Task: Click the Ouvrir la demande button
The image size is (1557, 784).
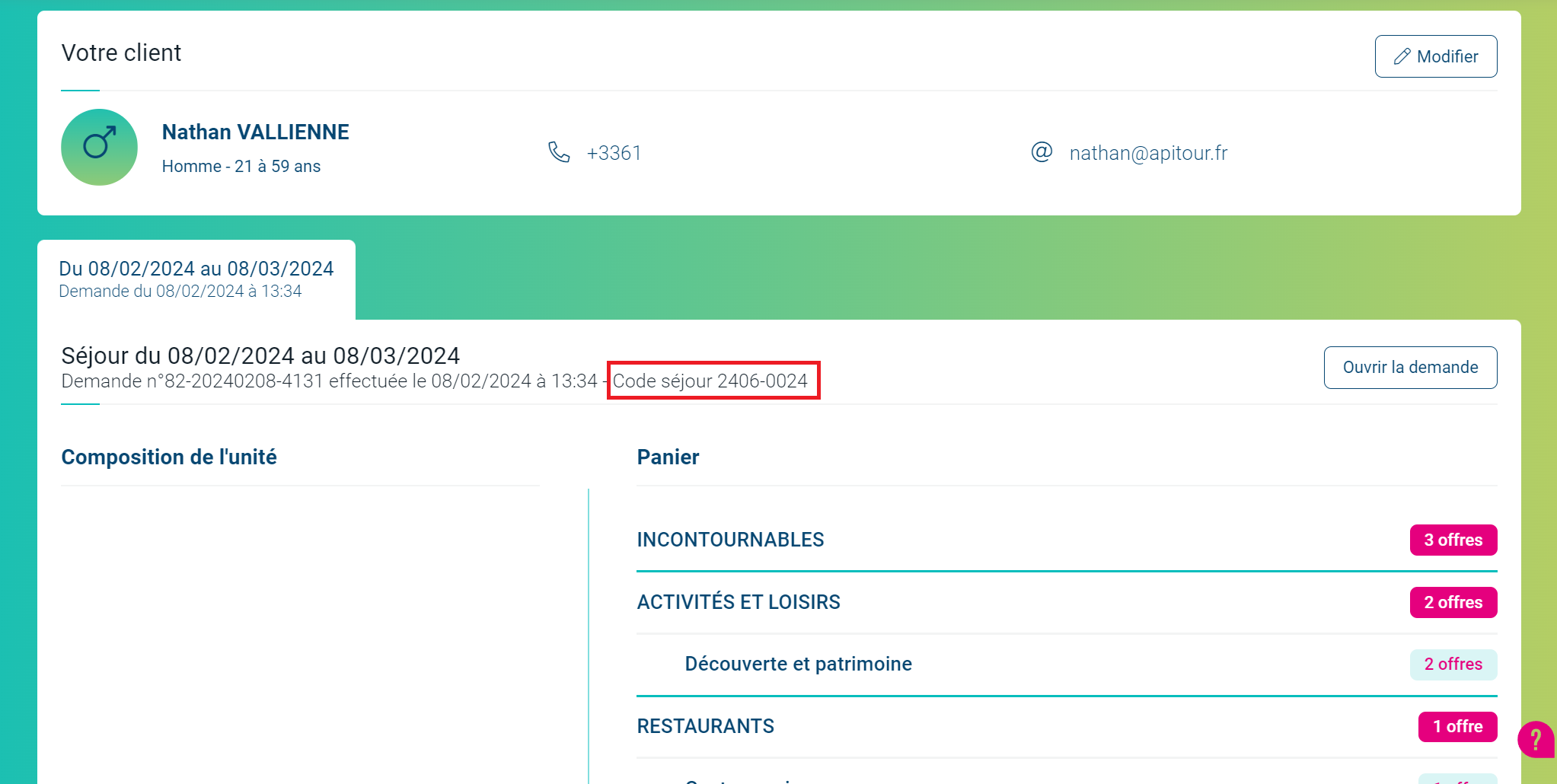Action: (x=1409, y=367)
